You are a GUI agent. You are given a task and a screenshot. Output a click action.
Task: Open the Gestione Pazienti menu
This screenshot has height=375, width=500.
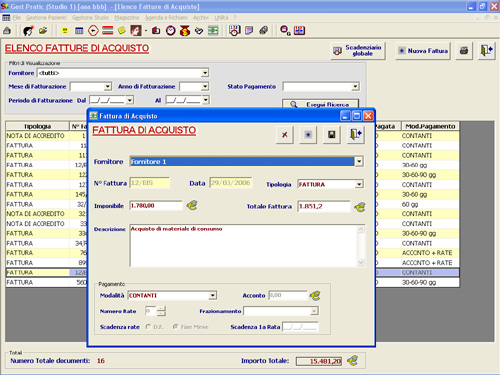pos(46,17)
